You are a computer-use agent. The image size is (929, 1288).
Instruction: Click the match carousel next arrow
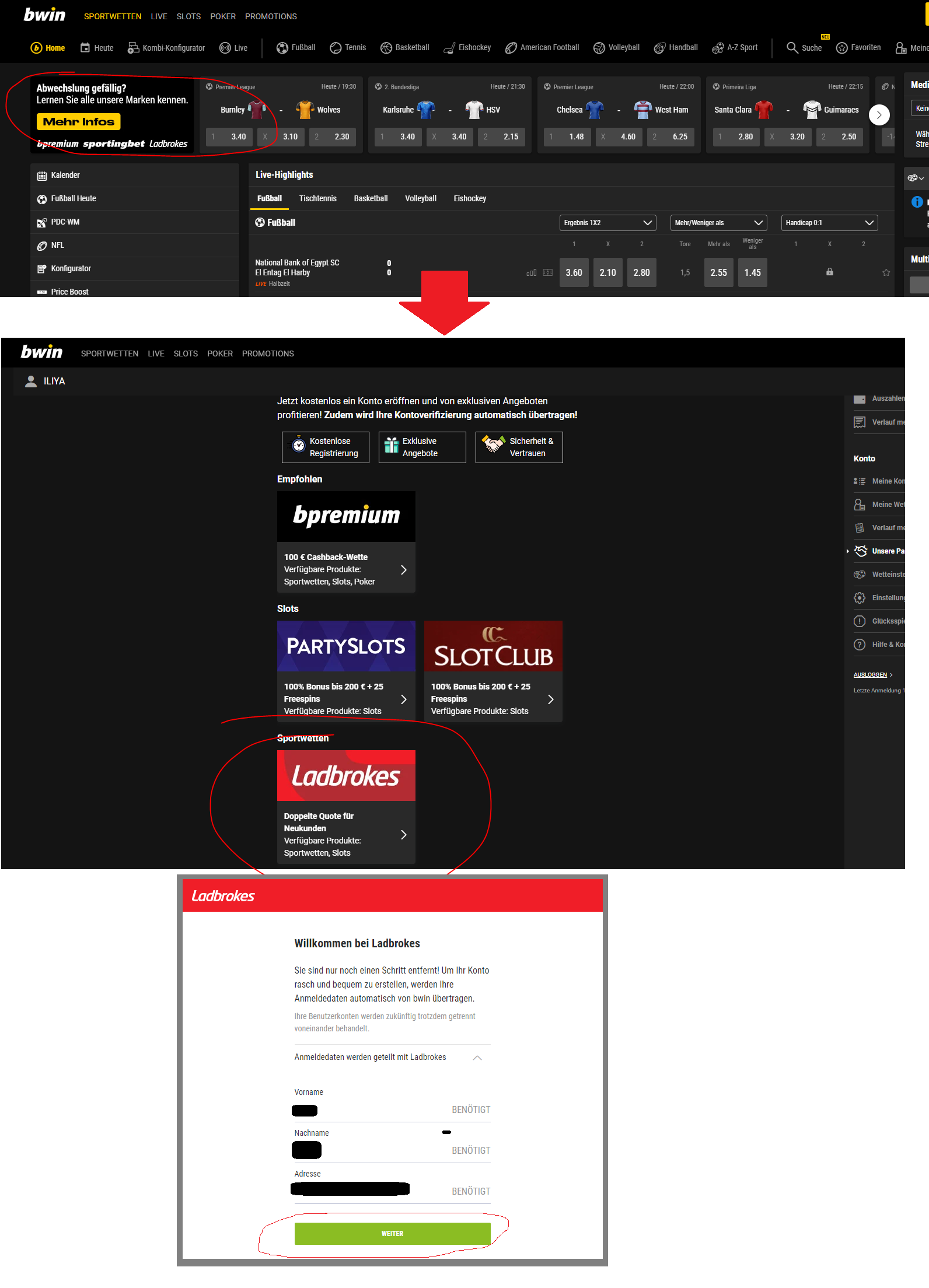point(879,115)
